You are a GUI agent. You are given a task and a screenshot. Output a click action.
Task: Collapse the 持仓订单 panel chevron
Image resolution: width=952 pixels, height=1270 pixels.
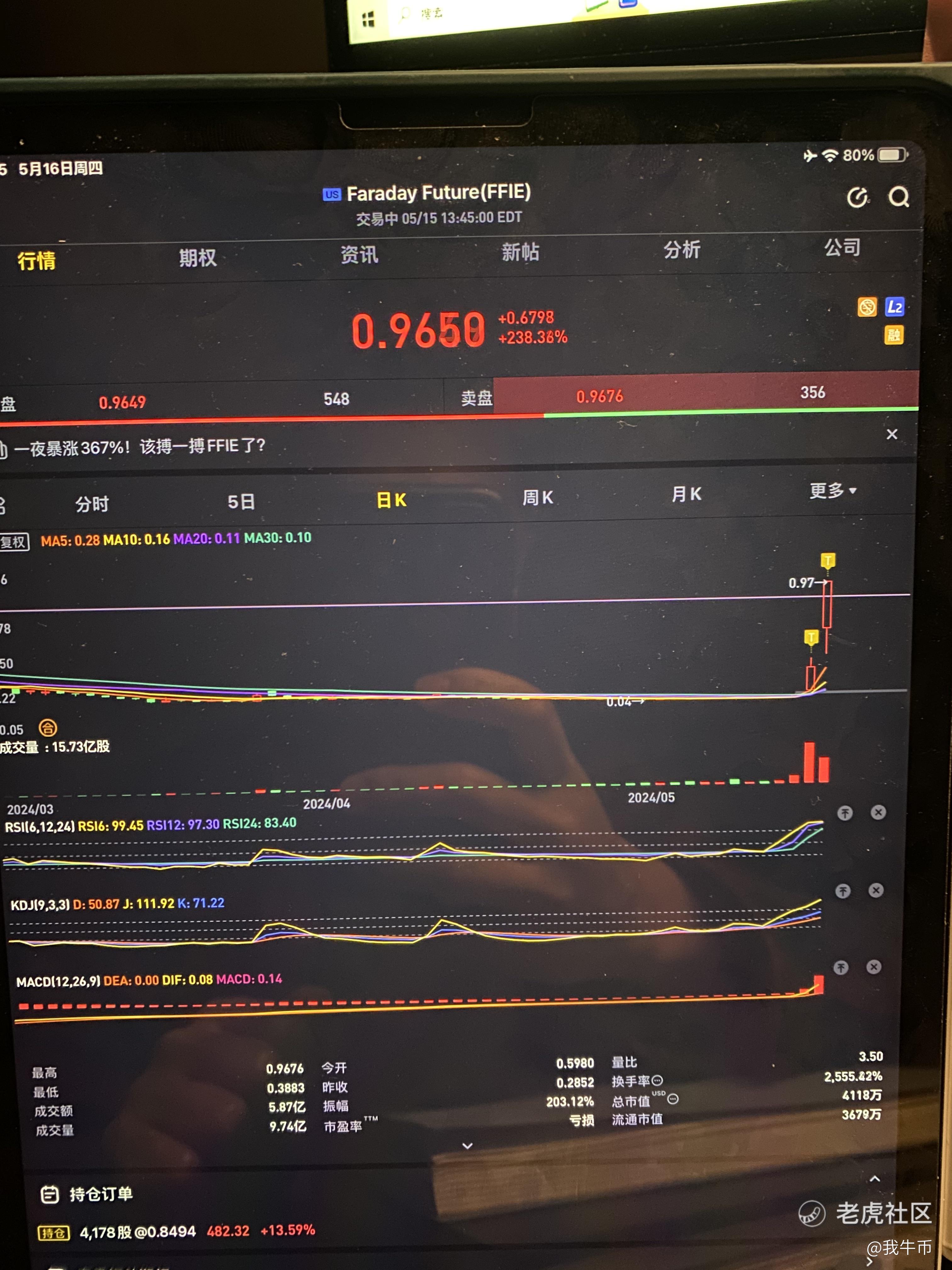click(x=875, y=1179)
